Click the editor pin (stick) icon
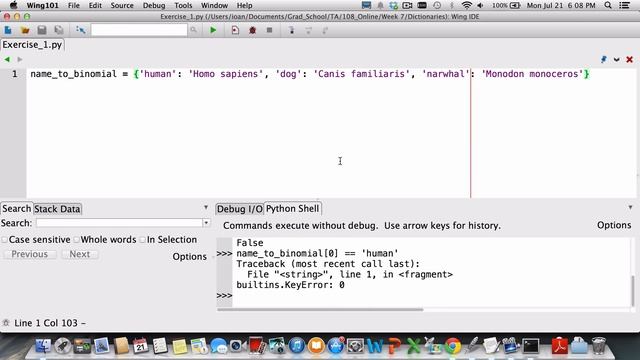 [604, 60]
